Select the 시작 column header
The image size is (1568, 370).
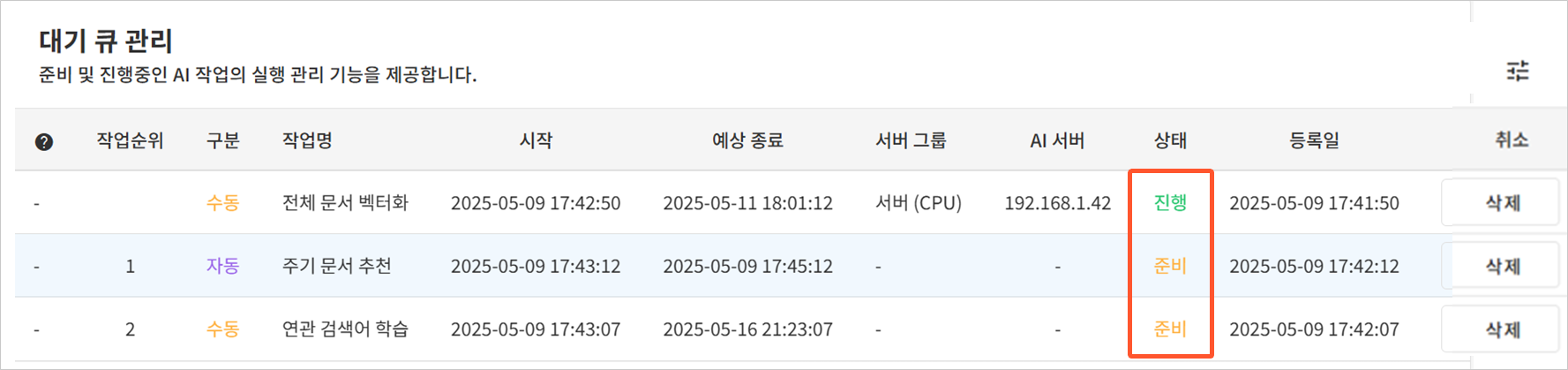point(536,140)
